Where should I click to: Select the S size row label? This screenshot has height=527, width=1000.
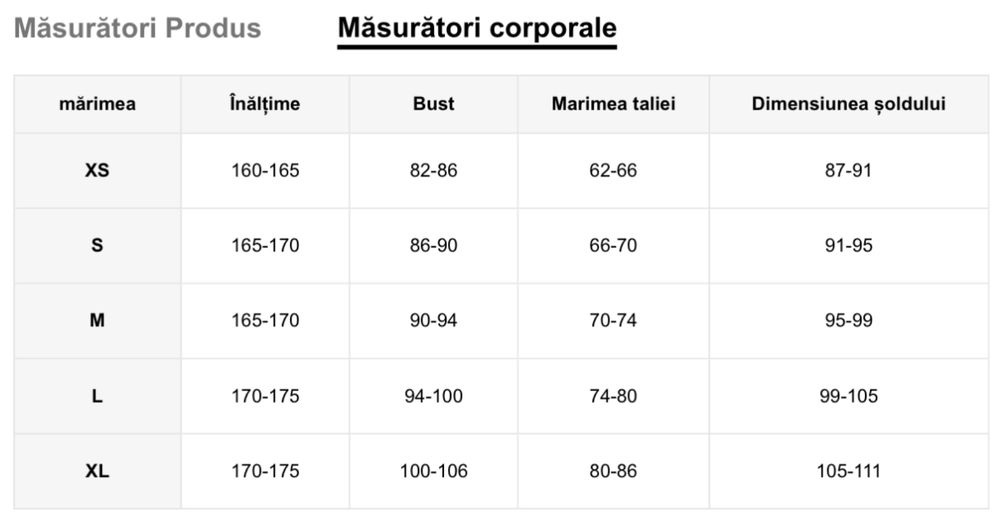coord(97,246)
